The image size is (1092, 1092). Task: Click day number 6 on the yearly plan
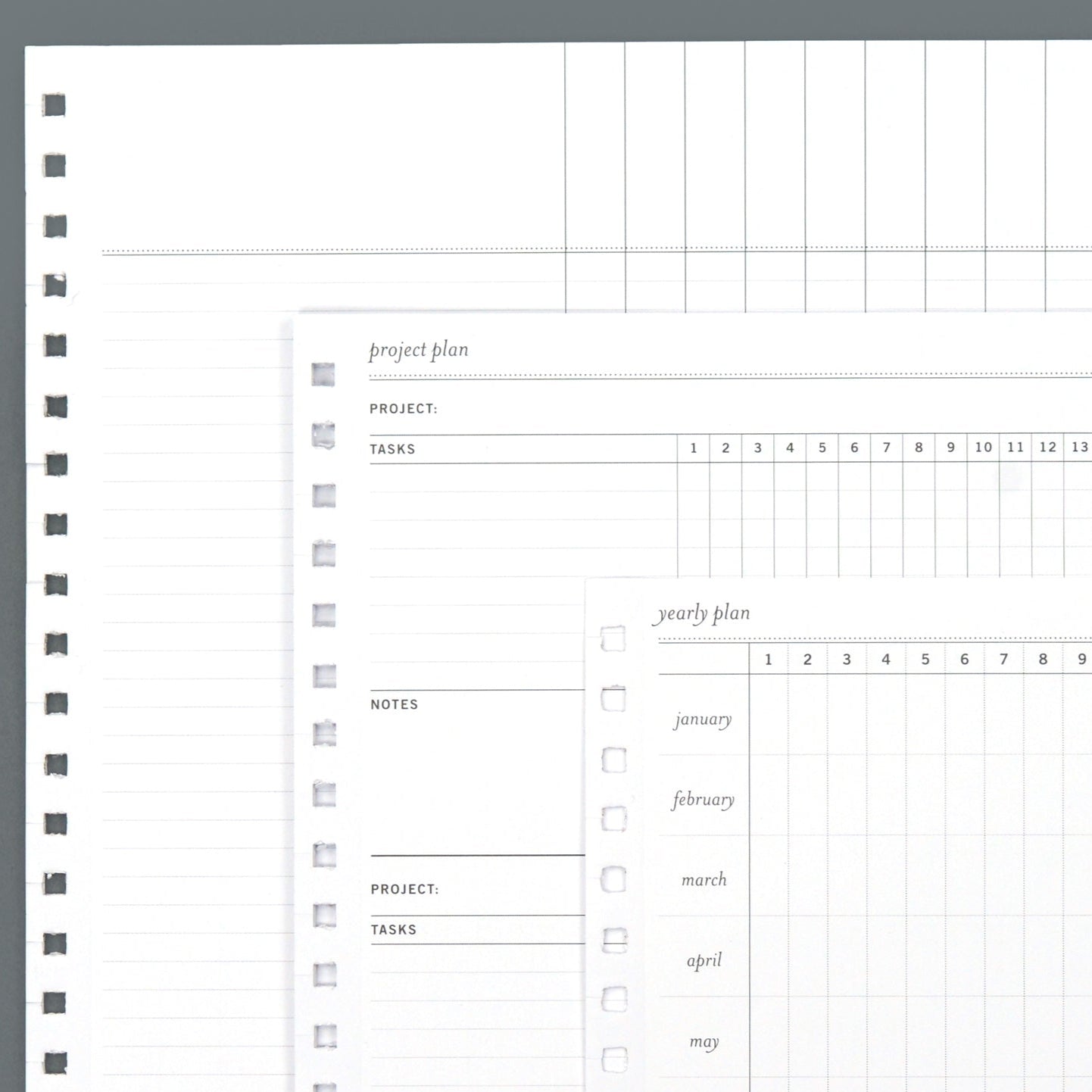965,660
